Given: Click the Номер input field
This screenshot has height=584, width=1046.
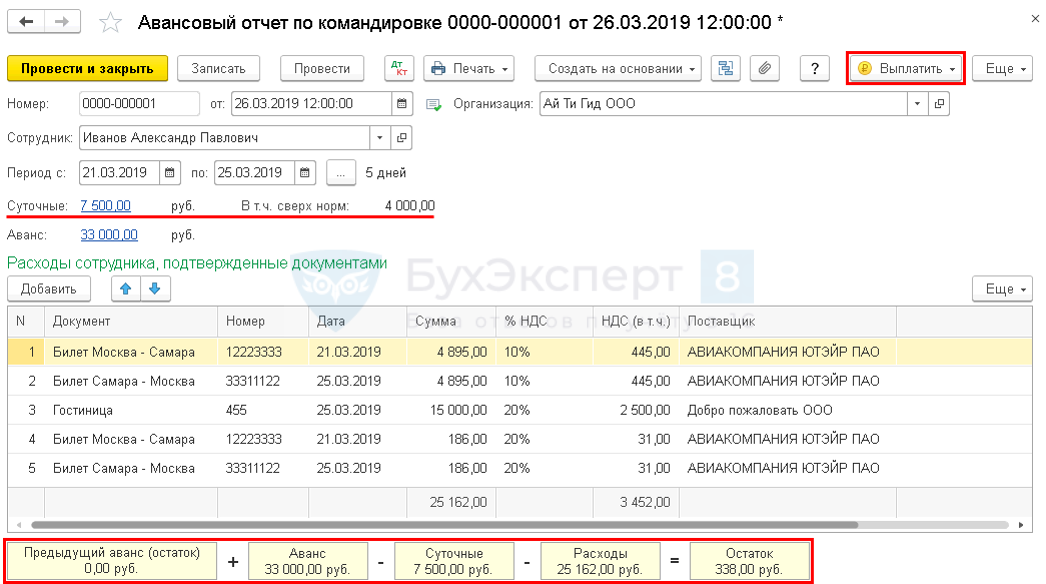Looking at the screenshot, I should tap(139, 103).
